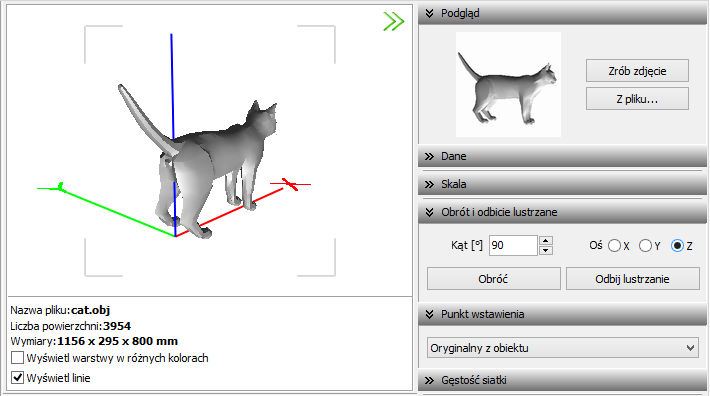Screen dimensions: 710x396
Task: Click the green double-arrow collapse icon
Action: [393, 21]
